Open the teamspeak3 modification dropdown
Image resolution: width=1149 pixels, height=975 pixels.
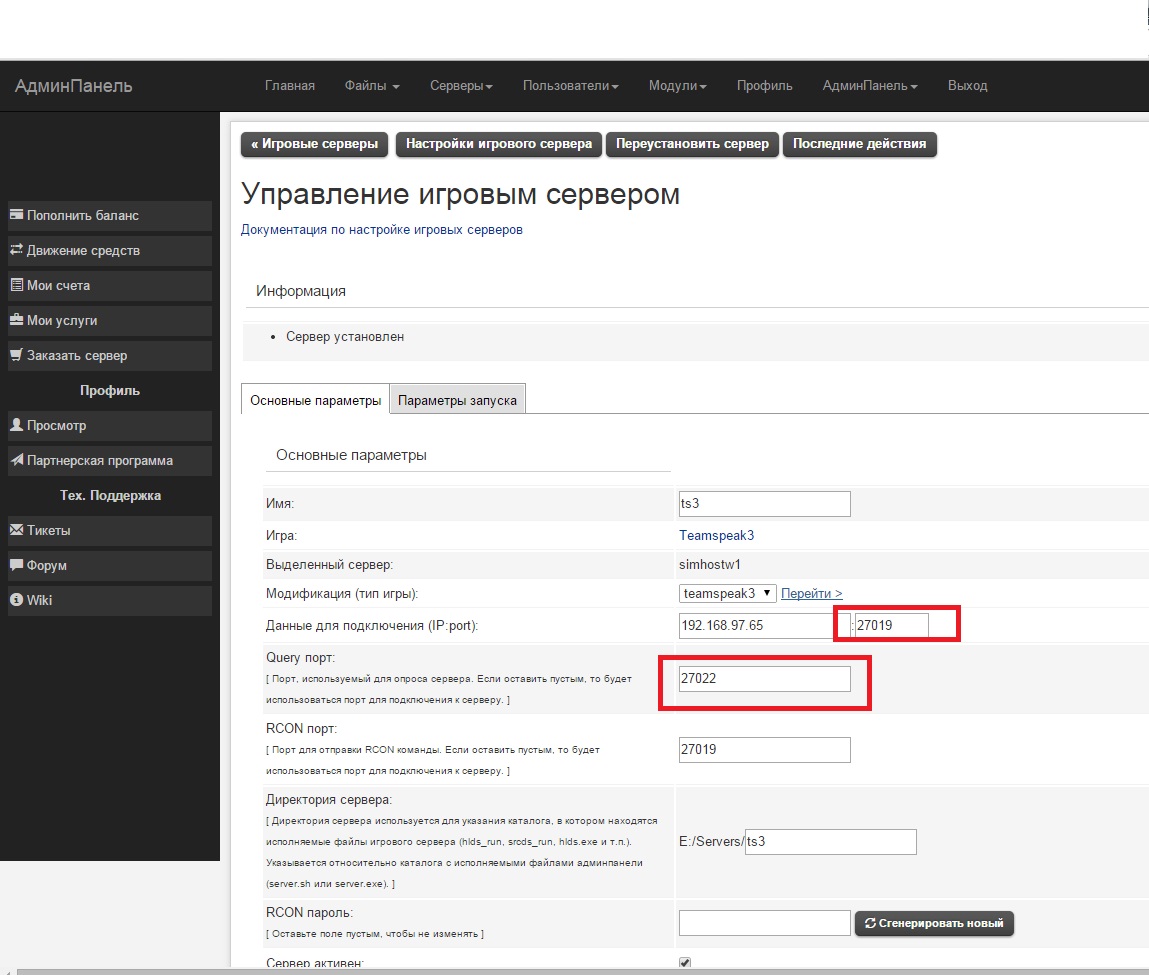727,593
